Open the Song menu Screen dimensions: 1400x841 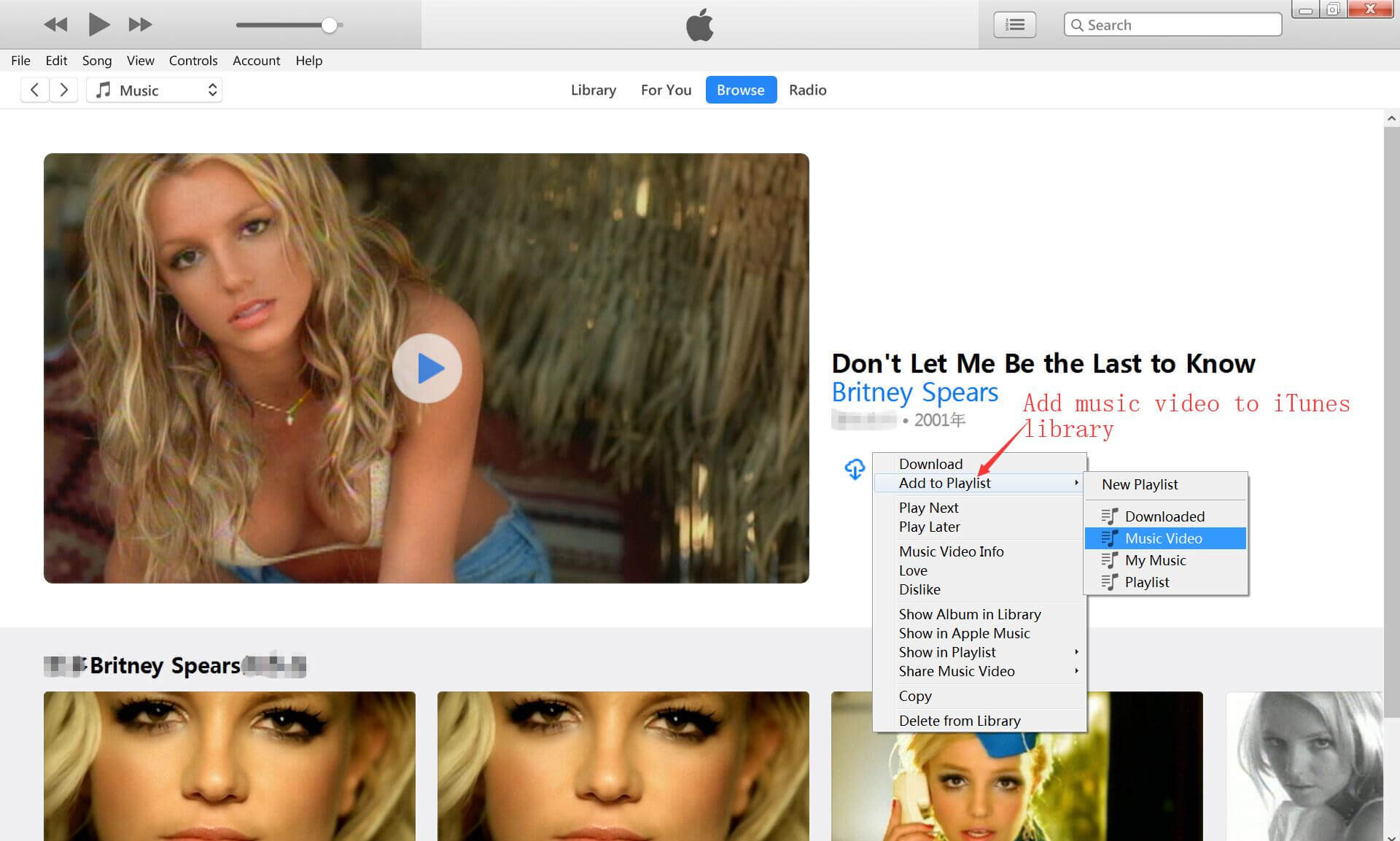click(x=97, y=62)
